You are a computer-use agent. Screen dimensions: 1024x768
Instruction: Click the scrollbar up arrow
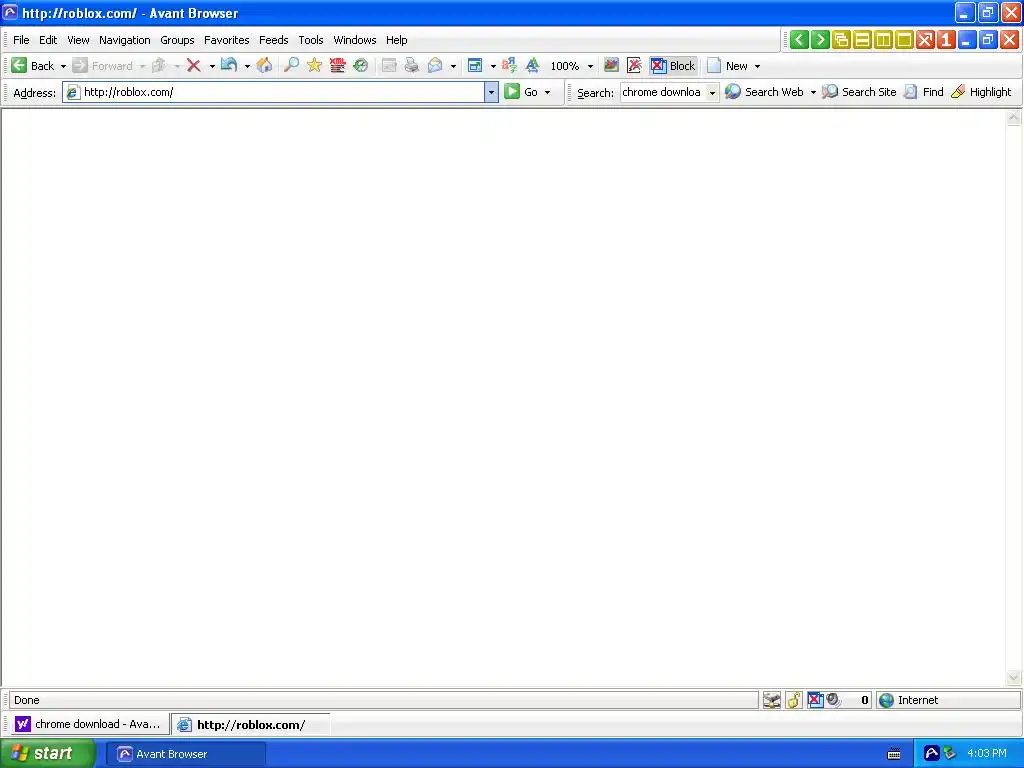(x=1014, y=118)
